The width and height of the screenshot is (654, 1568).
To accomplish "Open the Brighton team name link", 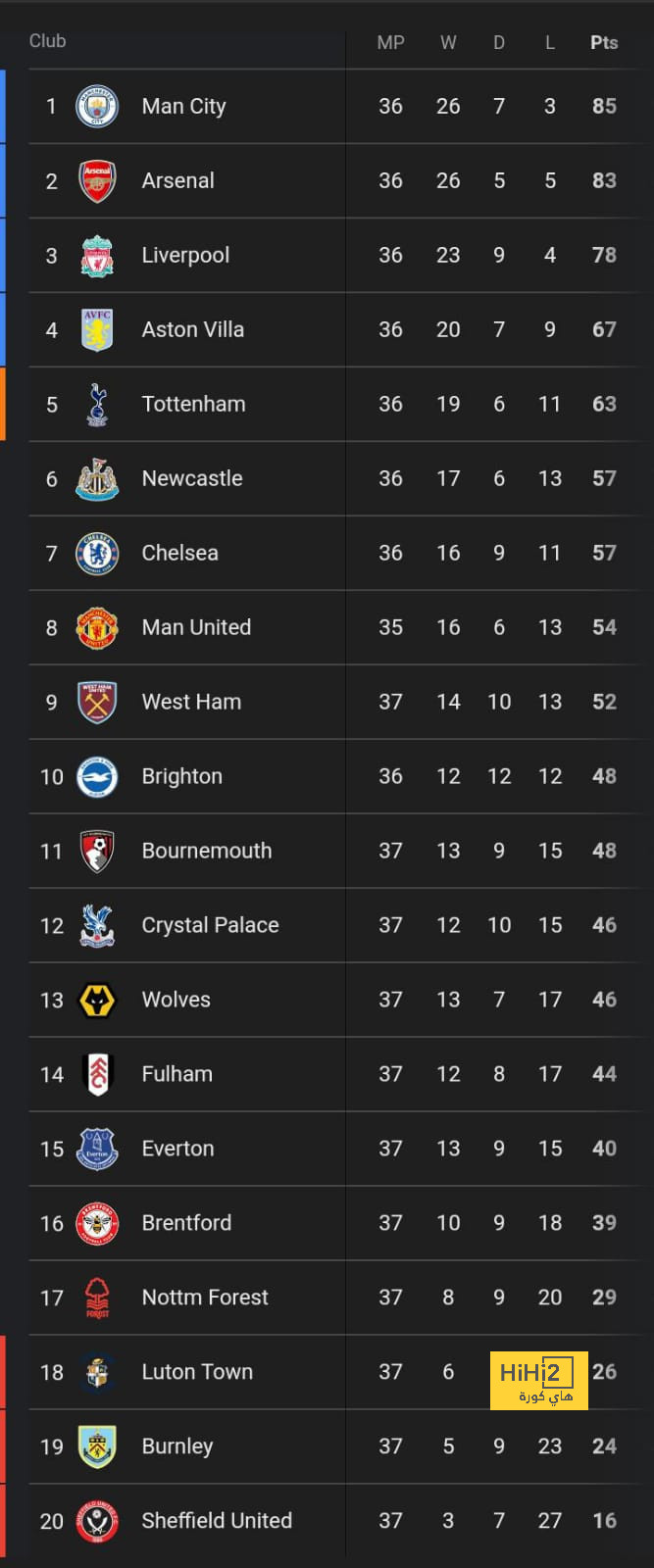I will pyautogui.click(x=182, y=776).
